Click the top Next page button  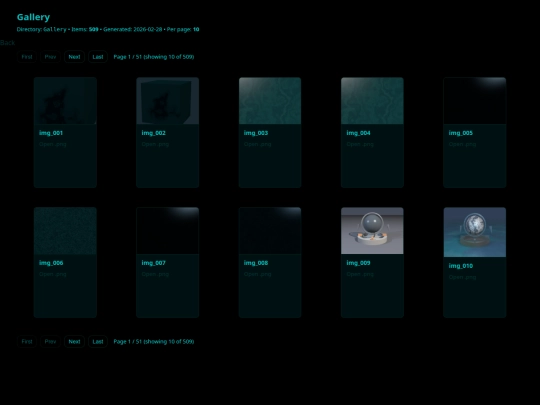click(74, 57)
